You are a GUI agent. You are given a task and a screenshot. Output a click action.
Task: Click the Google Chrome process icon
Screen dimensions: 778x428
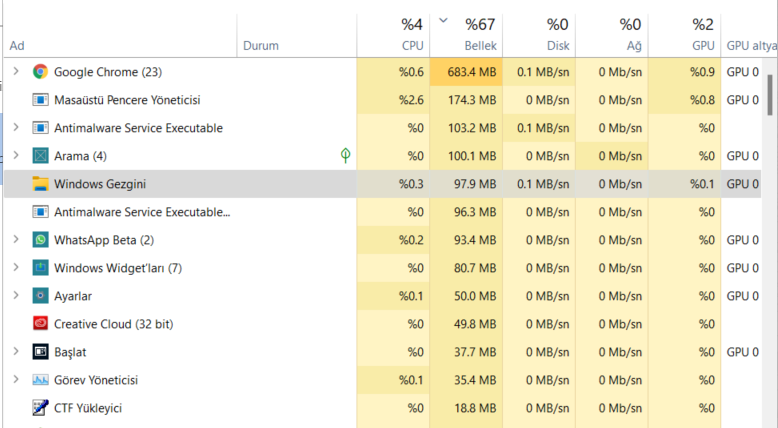(40, 72)
